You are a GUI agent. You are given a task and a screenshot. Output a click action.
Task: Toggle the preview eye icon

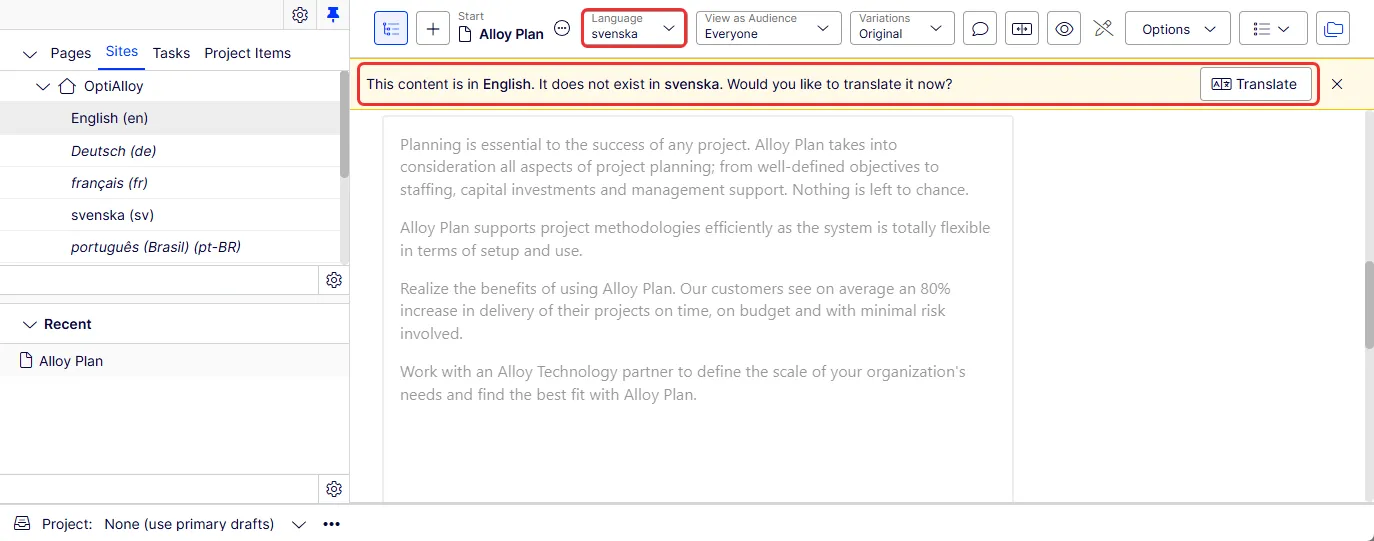tap(1065, 29)
